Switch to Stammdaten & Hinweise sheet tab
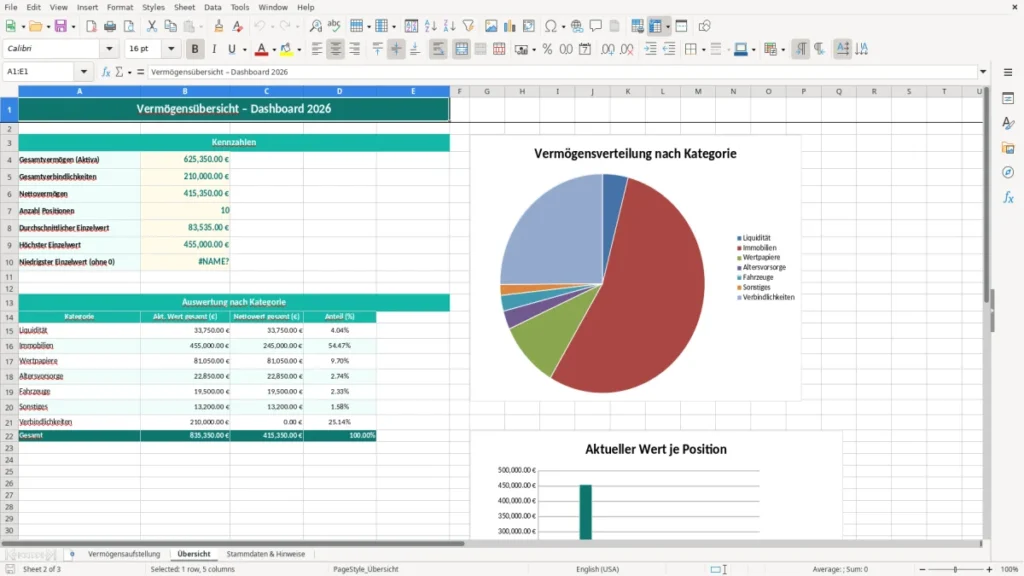The image size is (1024, 576). 266,554
